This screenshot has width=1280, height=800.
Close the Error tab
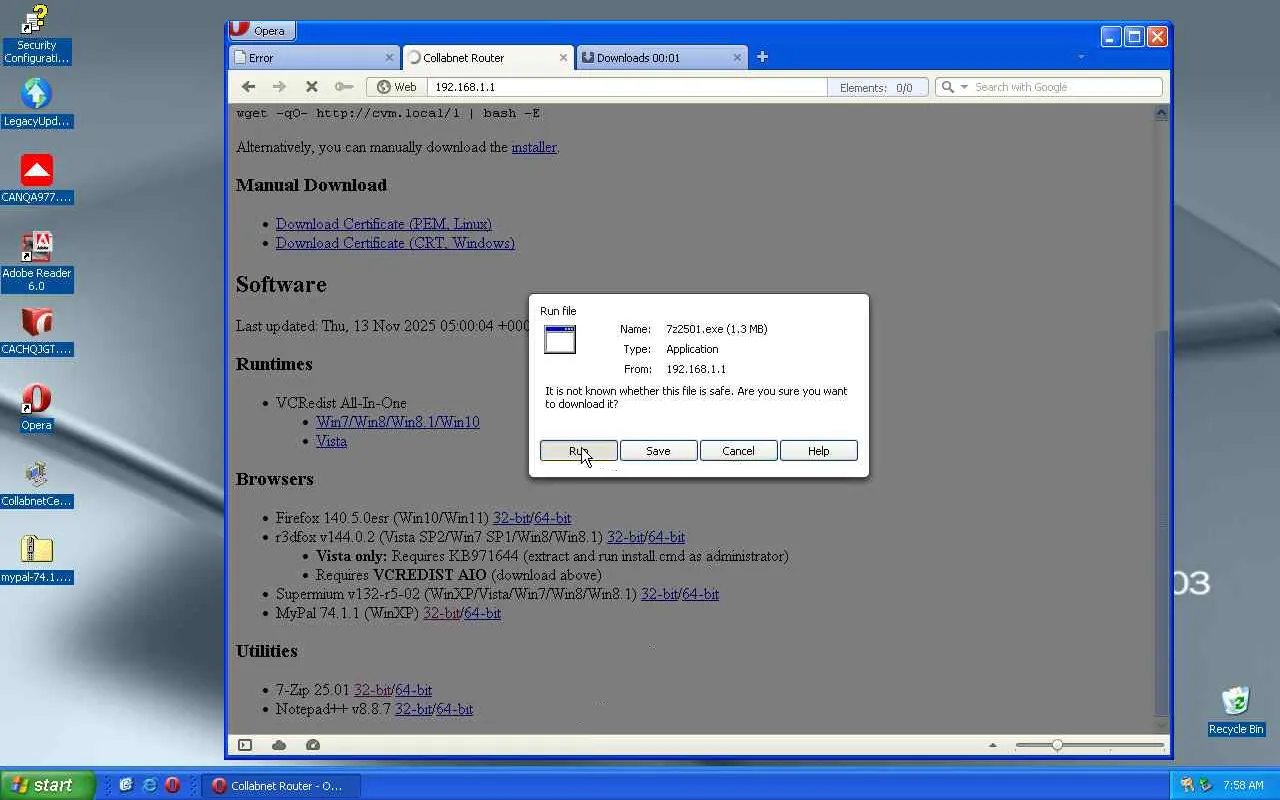[x=389, y=58]
